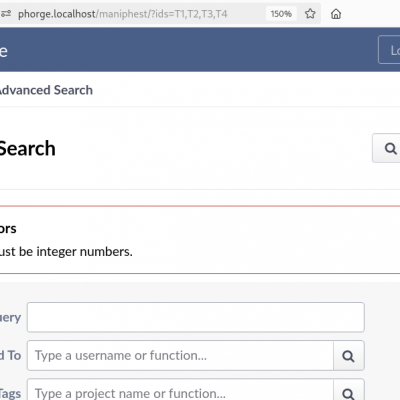Click the Errors box heading
Viewport: 400px width, 400px height.
click(8, 229)
